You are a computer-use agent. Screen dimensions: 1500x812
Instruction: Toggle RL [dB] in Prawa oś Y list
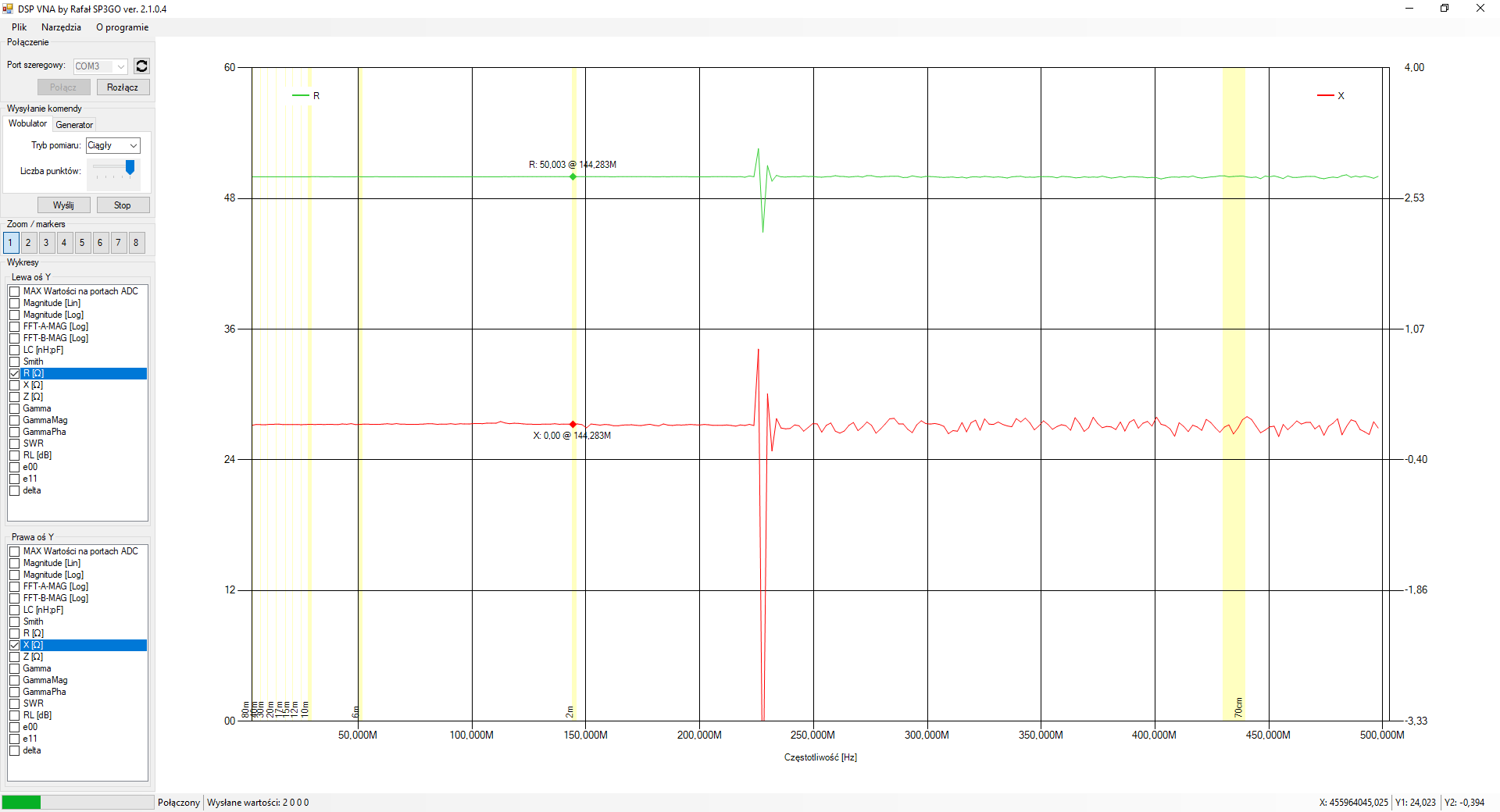point(15,715)
